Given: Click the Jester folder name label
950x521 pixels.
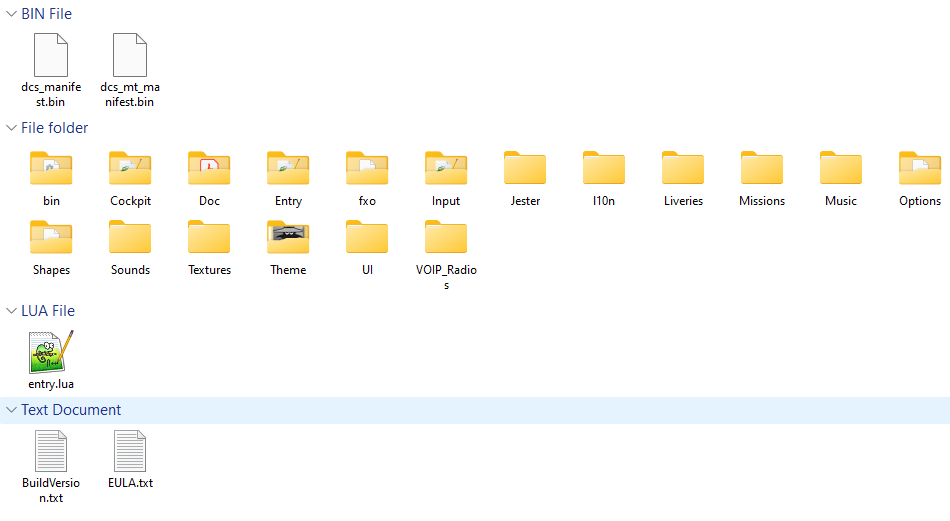Looking at the screenshot, I should coord(525,201).
